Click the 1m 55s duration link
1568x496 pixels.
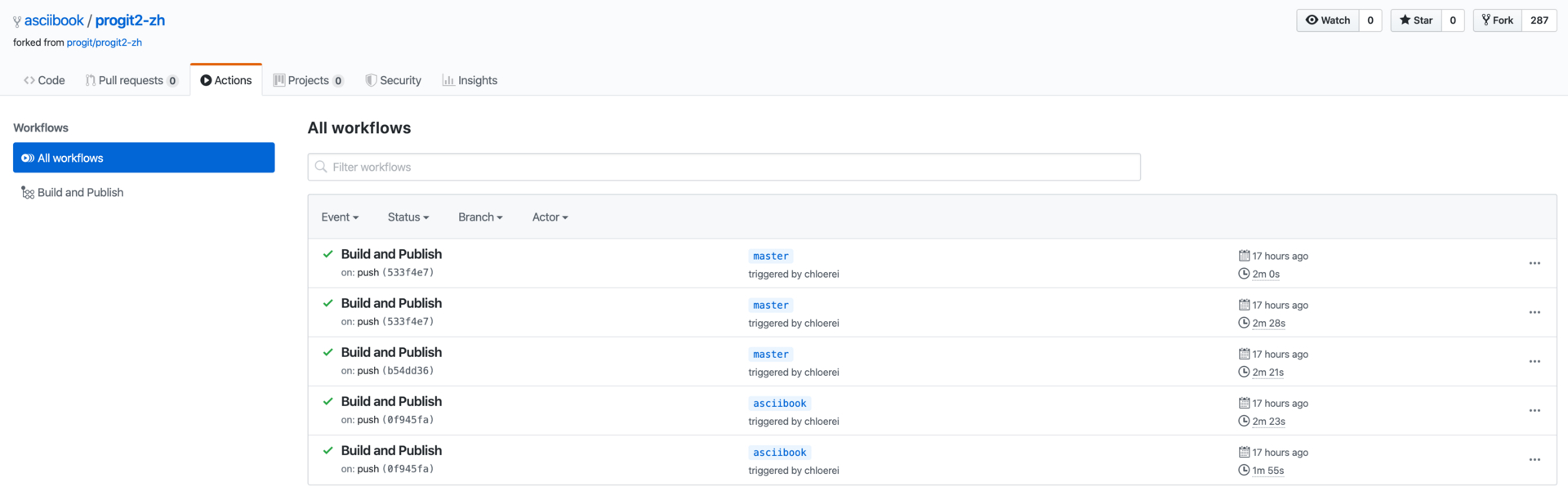point(1268,471)
